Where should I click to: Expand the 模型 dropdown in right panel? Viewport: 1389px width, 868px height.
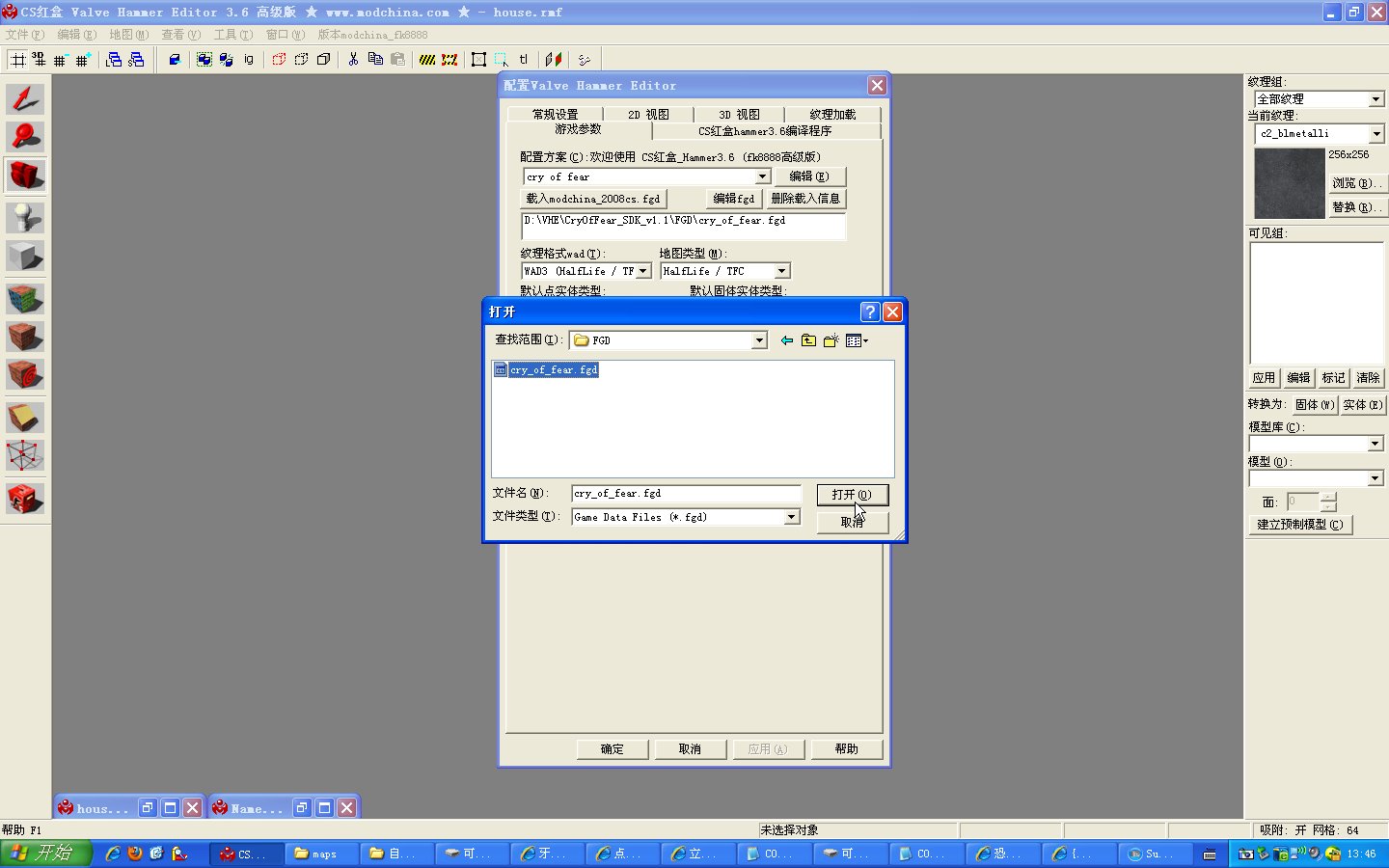point(1375,478)
